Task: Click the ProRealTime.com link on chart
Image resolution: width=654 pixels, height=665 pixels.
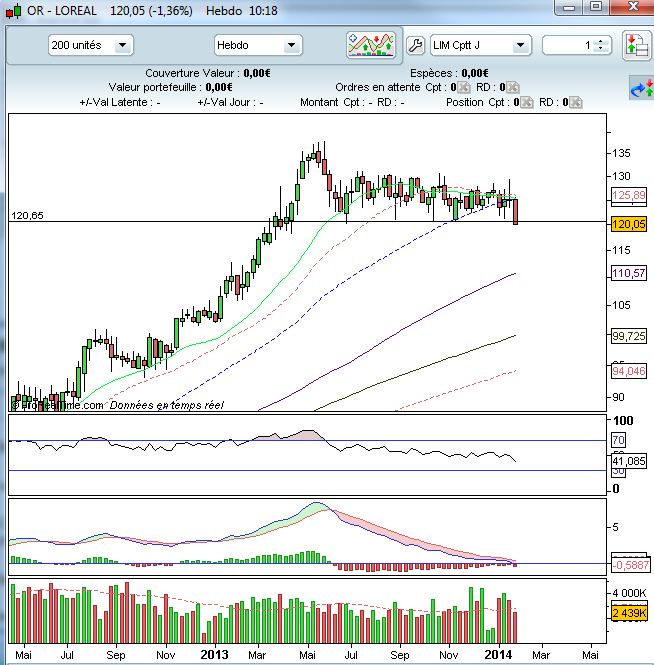Action: [58, 405]
